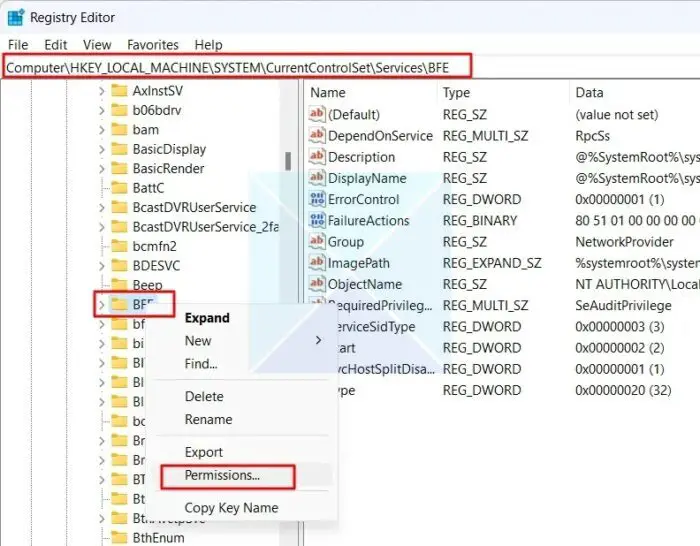Click the ObjectName value icon
Screen dimensions: 700x546
click(x=317, y=284)
